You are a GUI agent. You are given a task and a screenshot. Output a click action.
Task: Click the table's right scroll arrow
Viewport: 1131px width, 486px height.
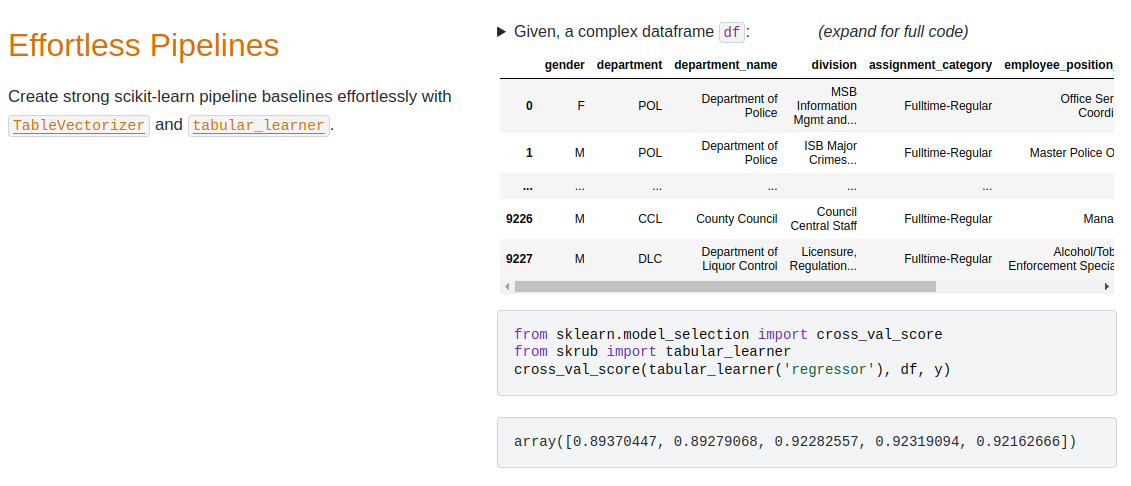(1107, 287)
